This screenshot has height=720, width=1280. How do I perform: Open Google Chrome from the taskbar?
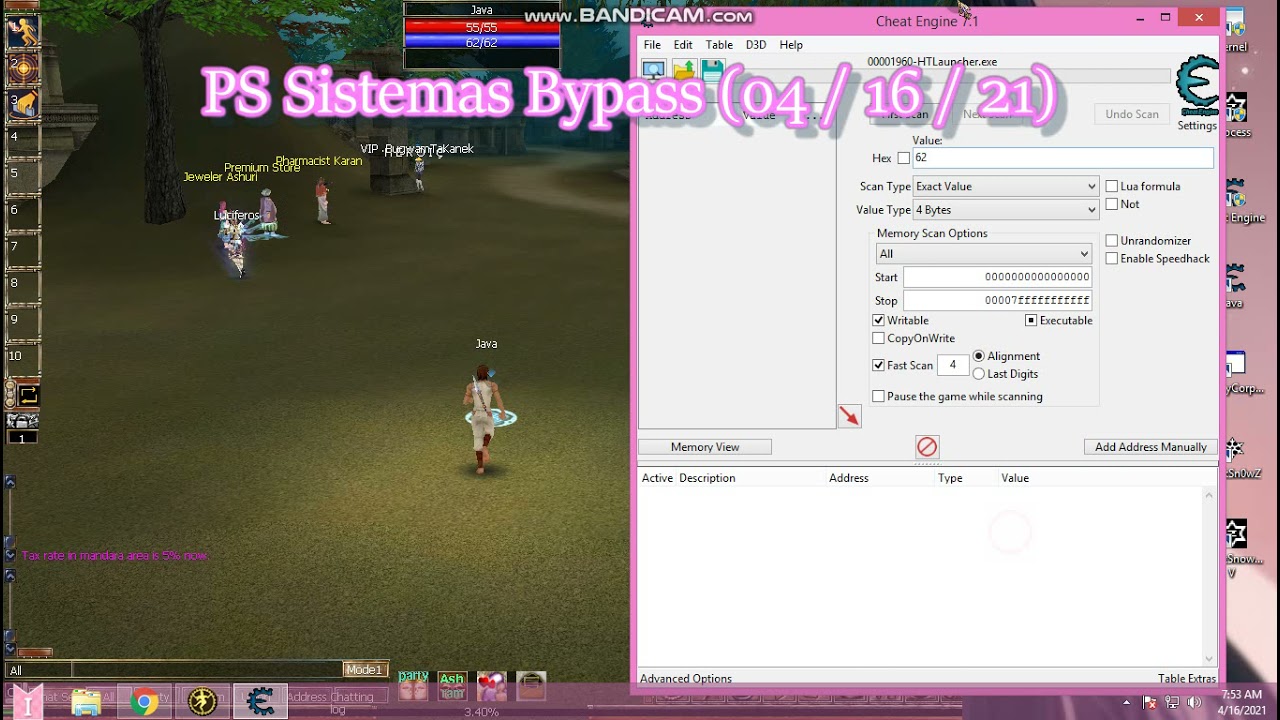[x=144, y=702]
